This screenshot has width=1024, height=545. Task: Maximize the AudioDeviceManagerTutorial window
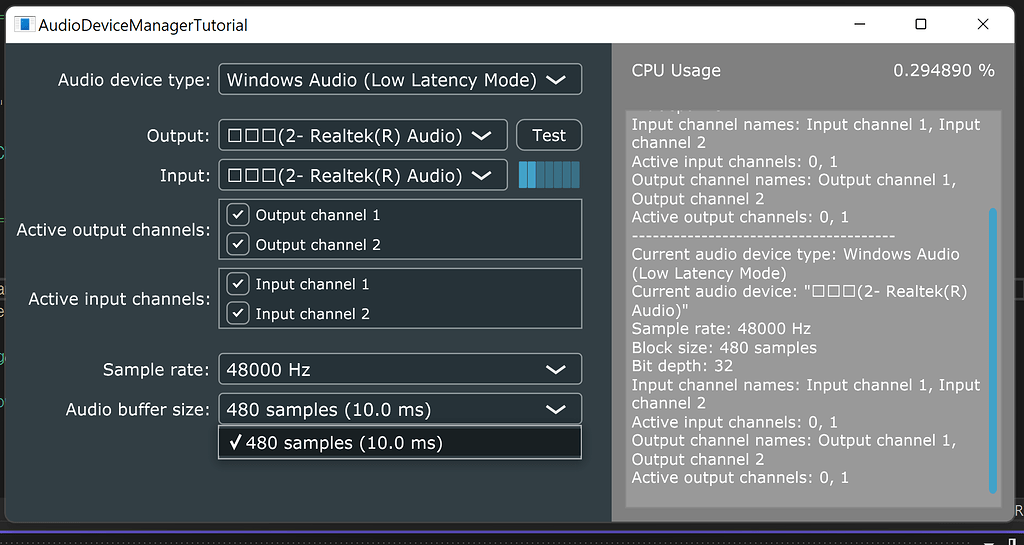click(x=921, y=24)
